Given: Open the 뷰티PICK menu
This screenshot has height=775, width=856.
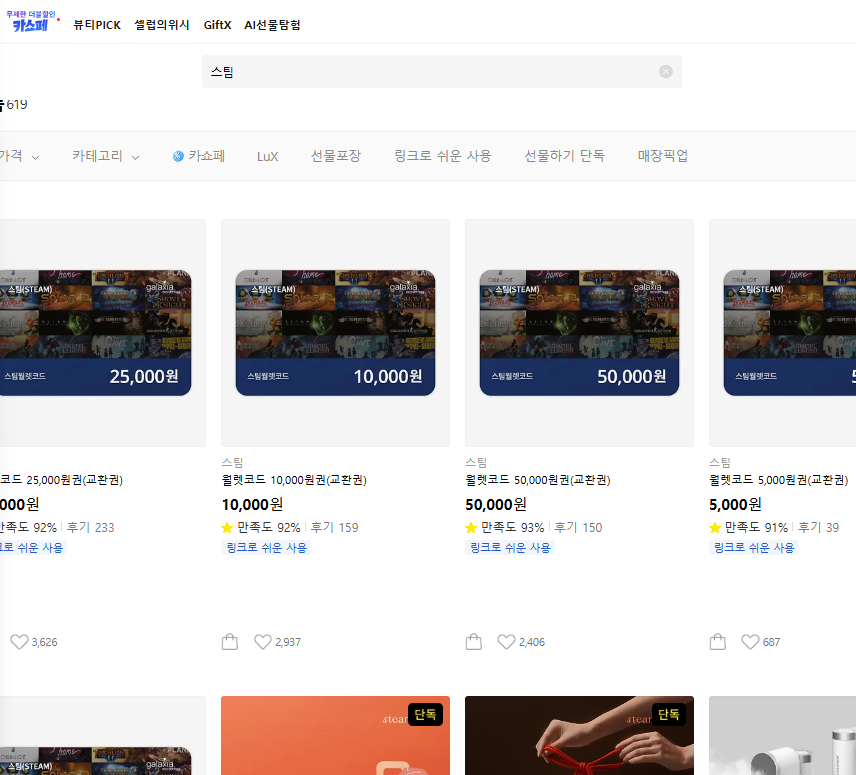Looking at the screenshot, I should (97, 25).
